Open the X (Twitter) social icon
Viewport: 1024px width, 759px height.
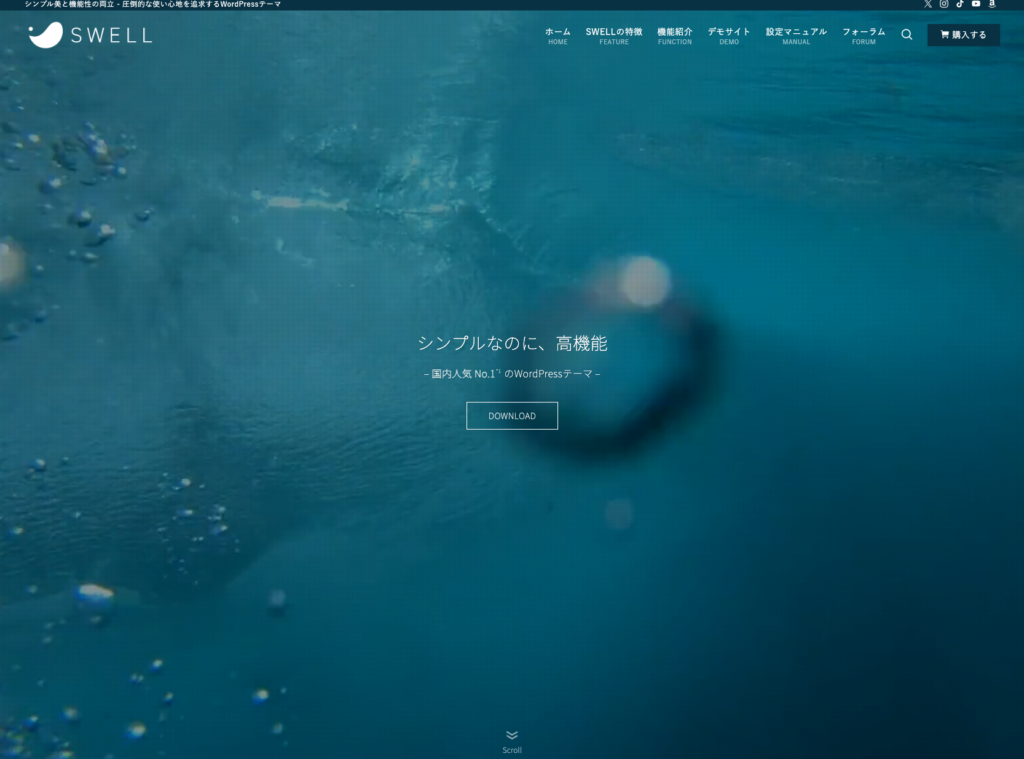click(928, 4)
